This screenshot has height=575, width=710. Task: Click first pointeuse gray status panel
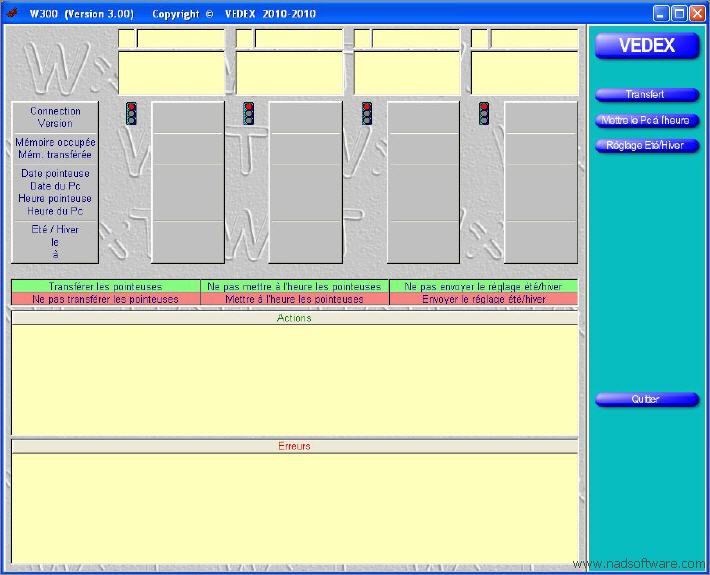coord(188,182)
